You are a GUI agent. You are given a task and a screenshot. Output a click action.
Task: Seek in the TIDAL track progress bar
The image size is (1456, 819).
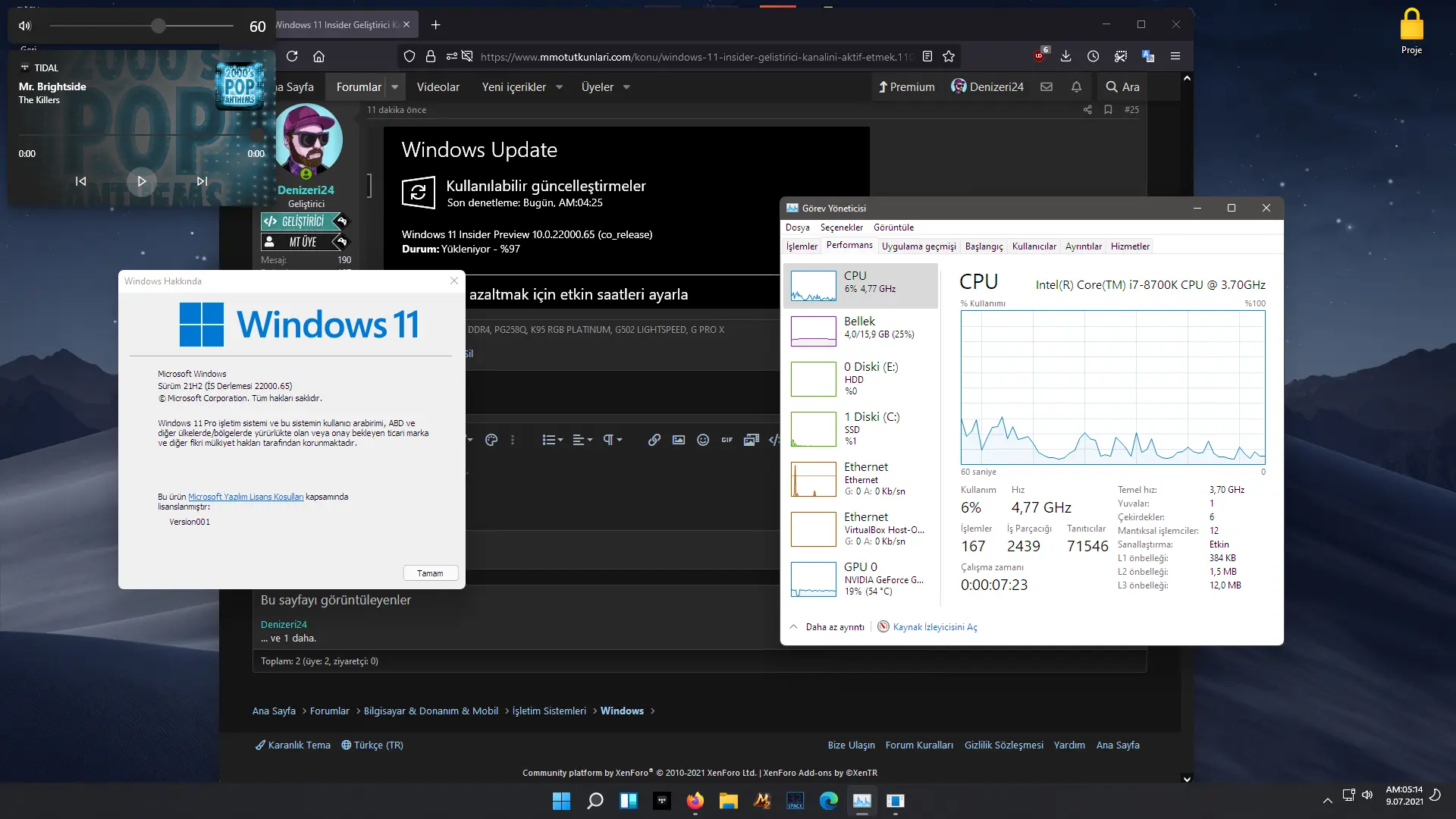141,136
